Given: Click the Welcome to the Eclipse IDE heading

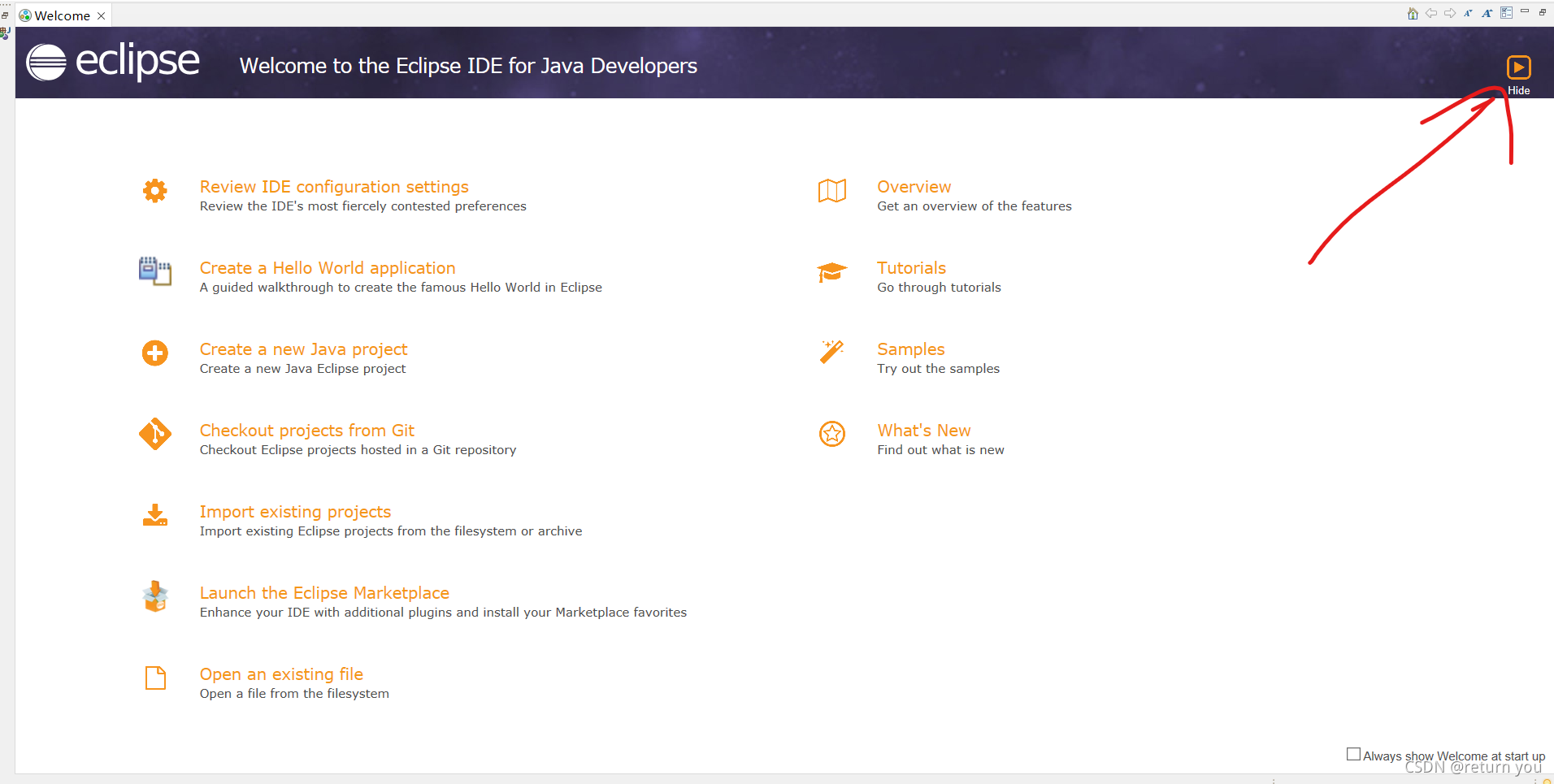Looking at the screenshot, I should coord(468,66).
